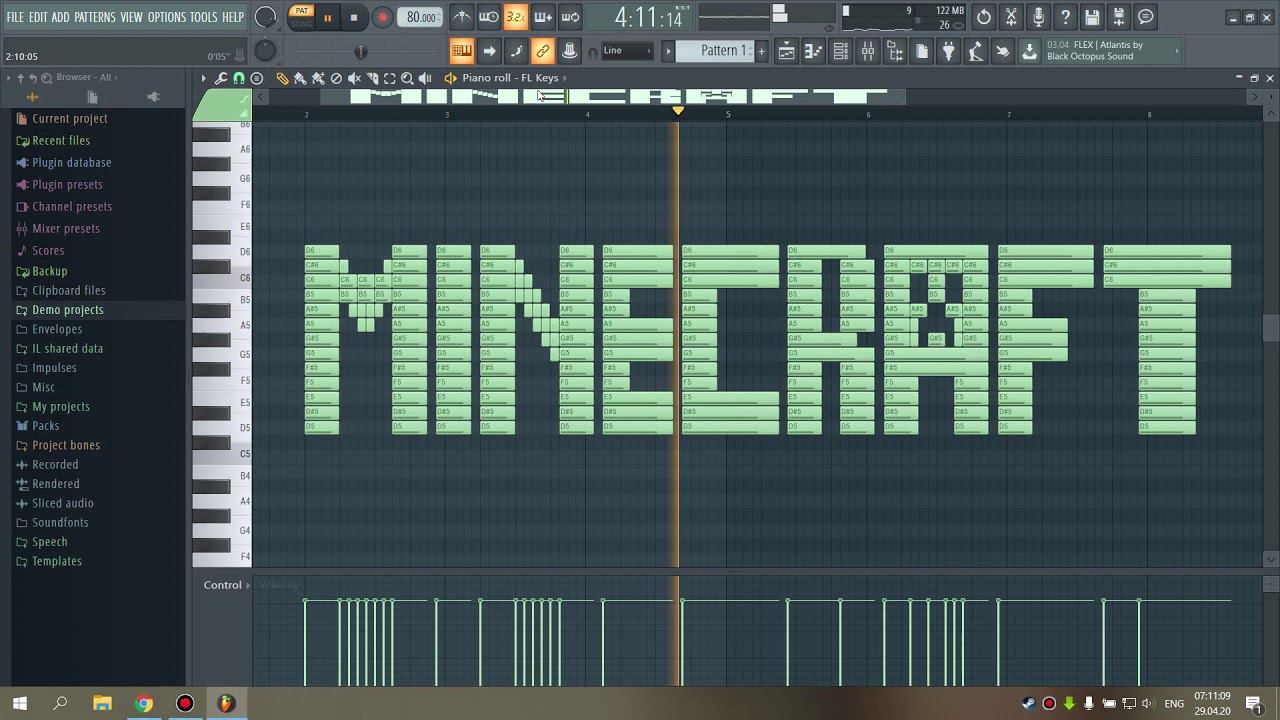Toggle loop recording
Image resolution: width=1280 pixels, height=720 pixels.
pos(570,17)
